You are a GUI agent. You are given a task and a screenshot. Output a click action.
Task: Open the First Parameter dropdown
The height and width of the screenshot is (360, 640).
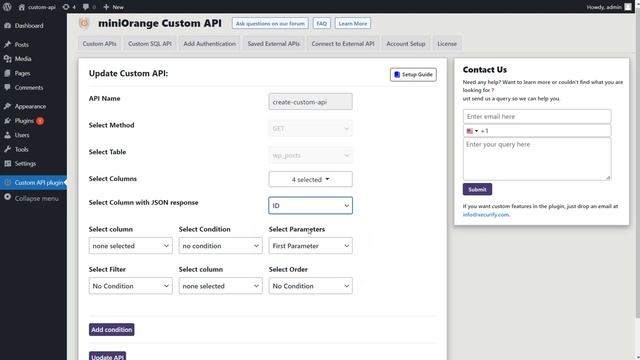tap(310, 246)
